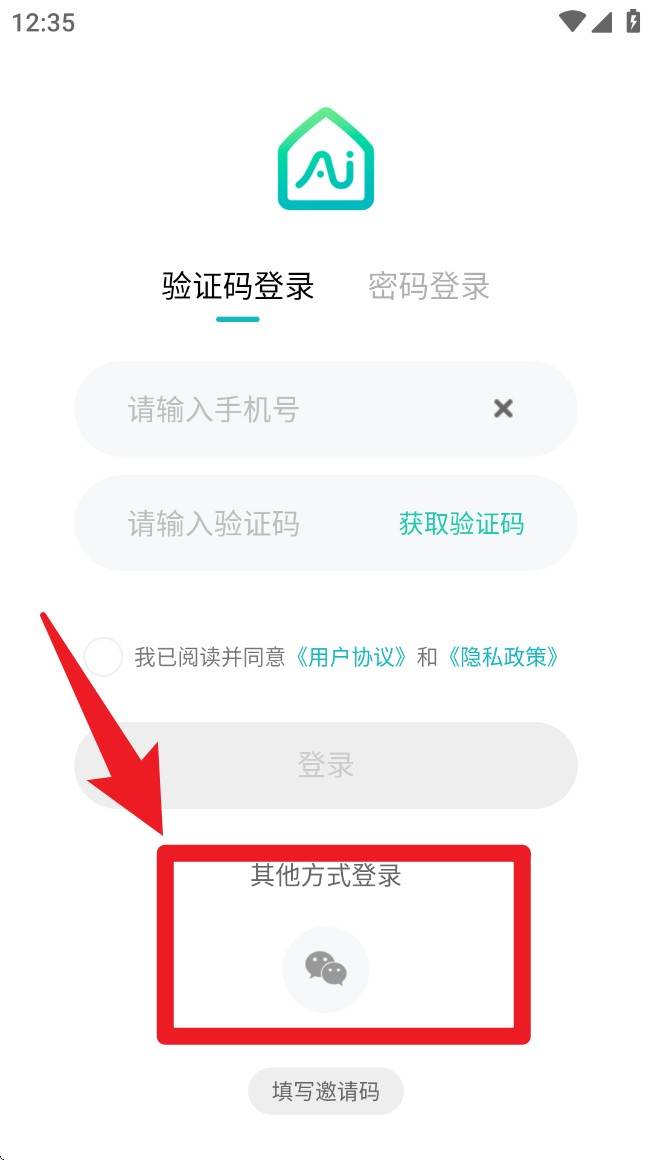The width and height of the screenshot is (652, 1160).
Task: Focus the 请输入手机号 phone field
Action: (x=326, y=409)
